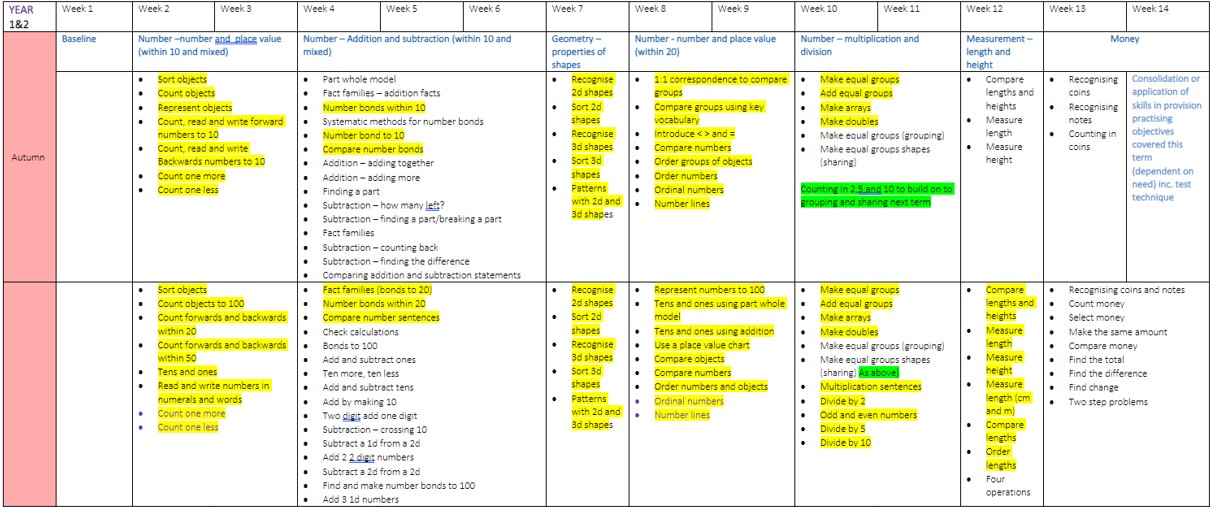Select the 'Two step problems' bullet
1210x507 pixels.
coord(1108,402)
